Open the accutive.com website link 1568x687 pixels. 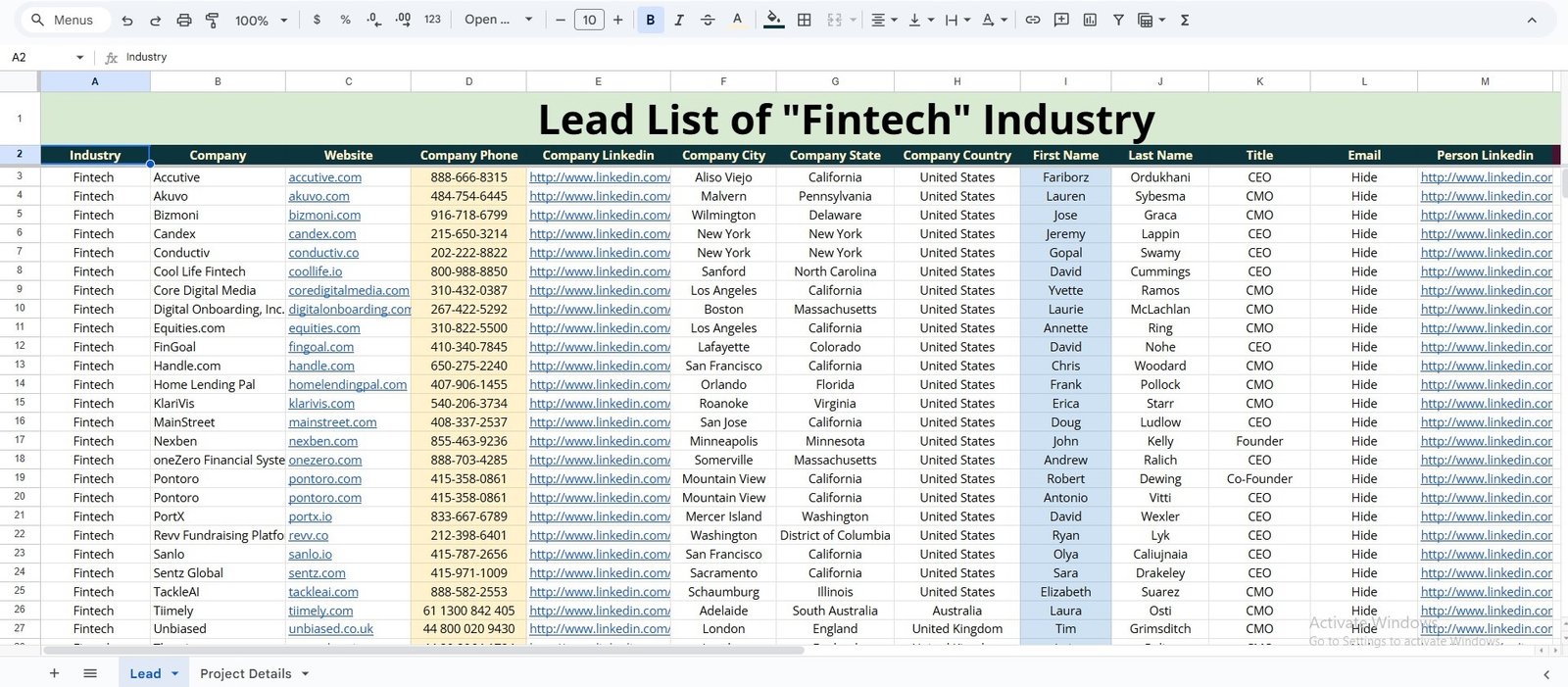coord(324,177)
